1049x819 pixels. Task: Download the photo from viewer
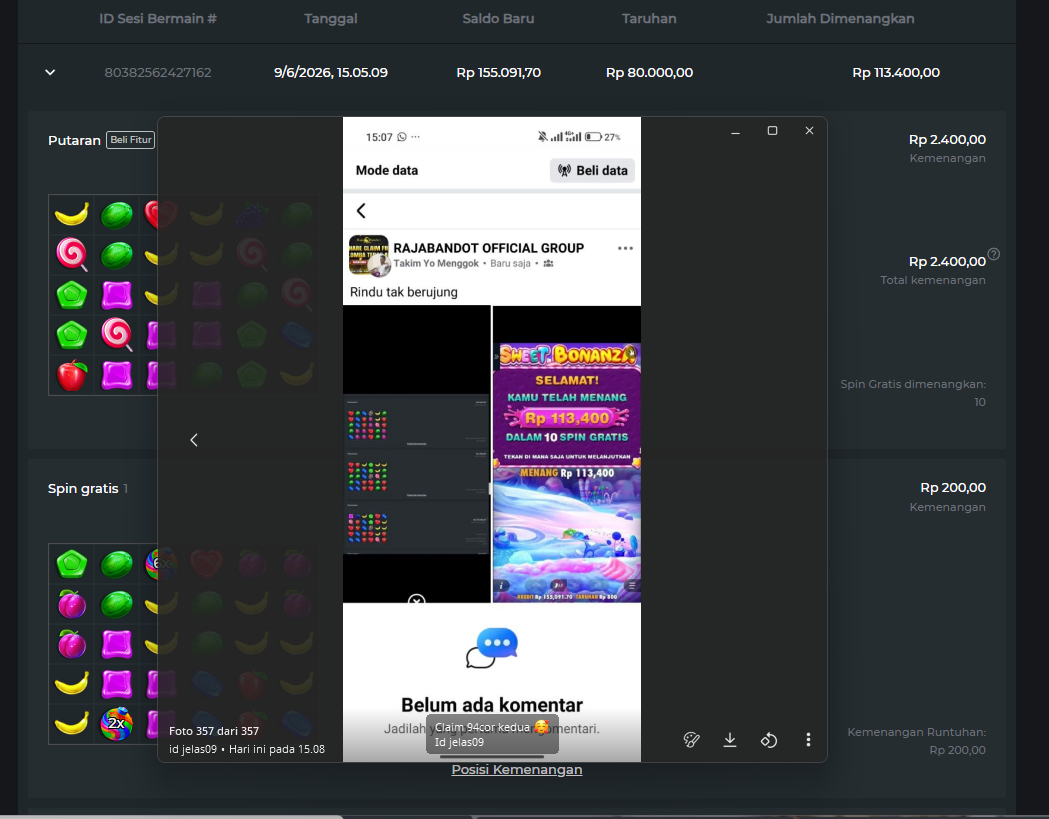pos(730,739)
